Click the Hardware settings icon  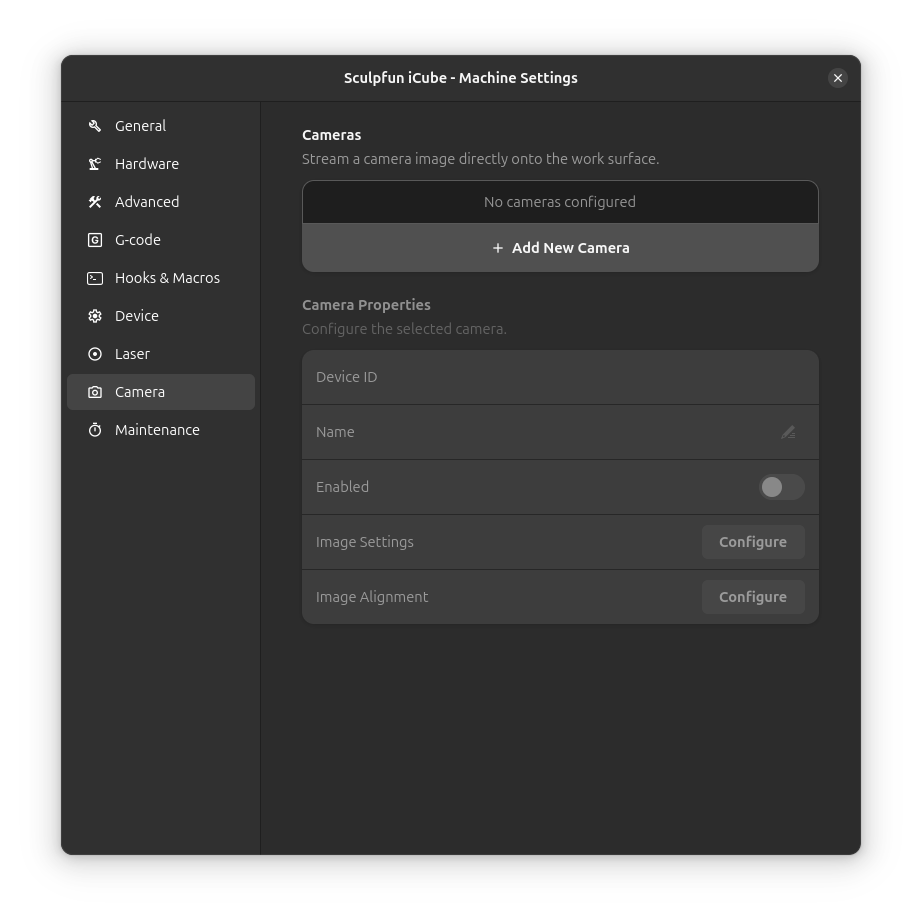pyautogui.click(x=94, y=164)
